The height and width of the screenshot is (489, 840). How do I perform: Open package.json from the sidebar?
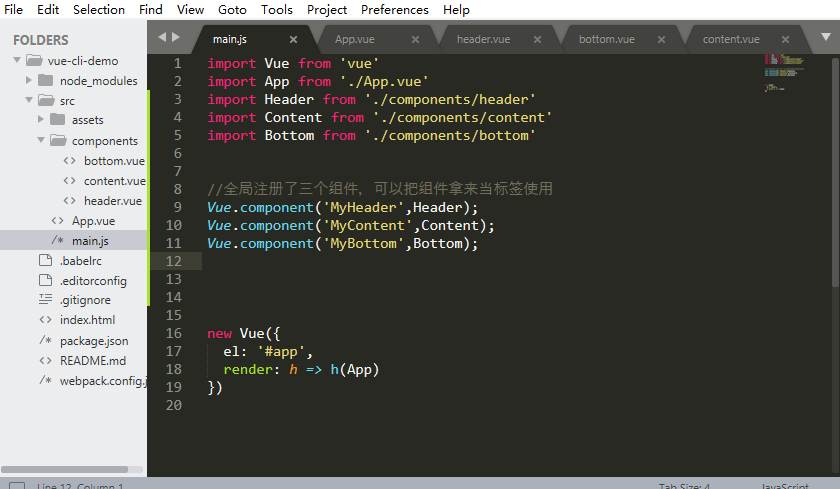(94, 341)
